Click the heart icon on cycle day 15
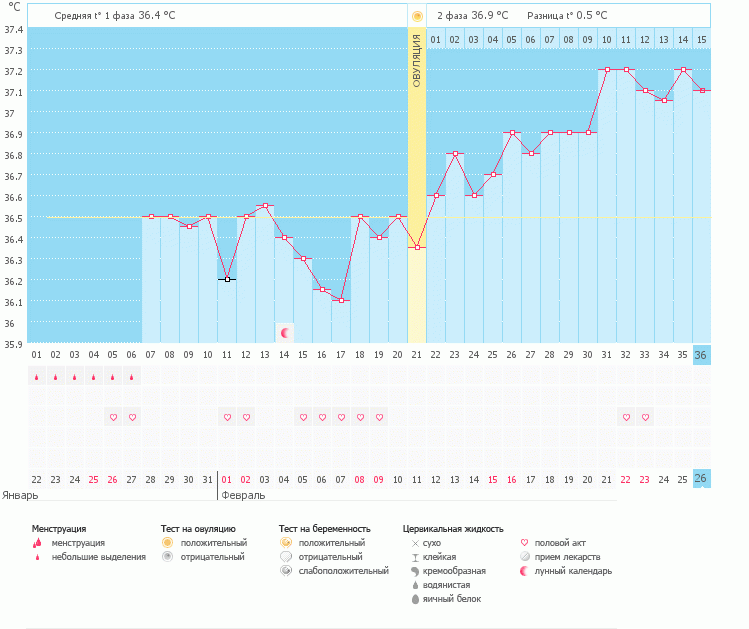This screenshot has height=629, width=749. tap(303, 417)
